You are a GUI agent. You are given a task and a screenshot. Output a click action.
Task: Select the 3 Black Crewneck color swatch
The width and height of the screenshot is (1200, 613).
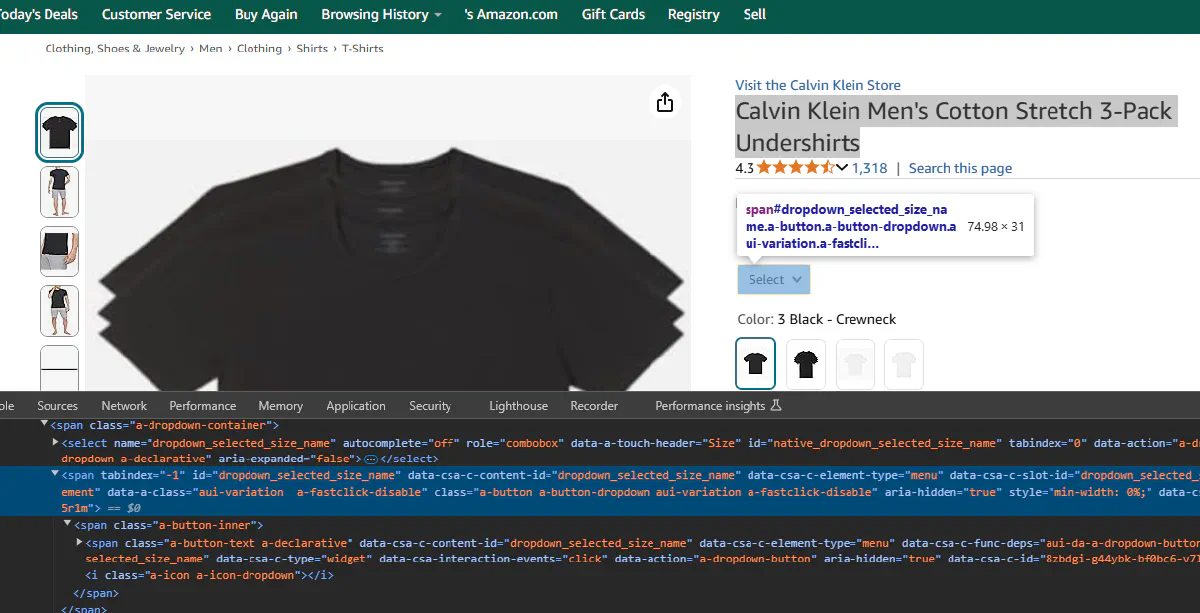[755, 363]
